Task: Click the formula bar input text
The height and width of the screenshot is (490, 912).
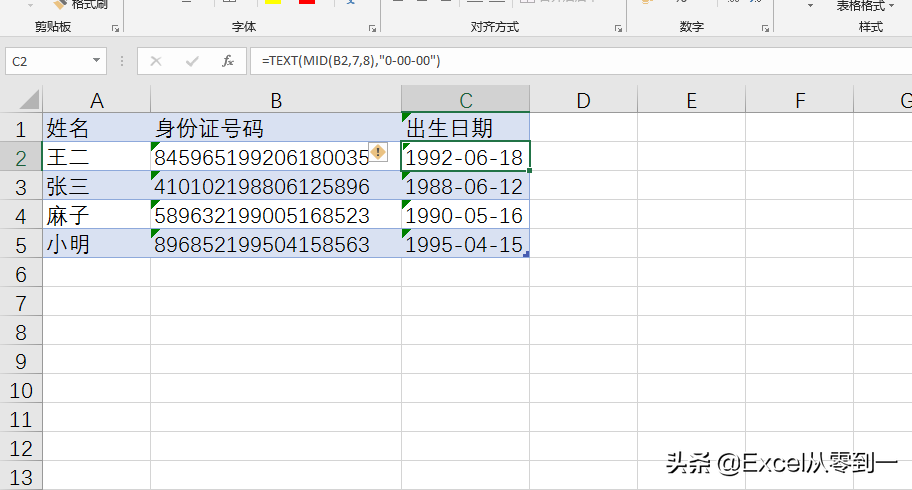Action: click(x=351, y=61)
